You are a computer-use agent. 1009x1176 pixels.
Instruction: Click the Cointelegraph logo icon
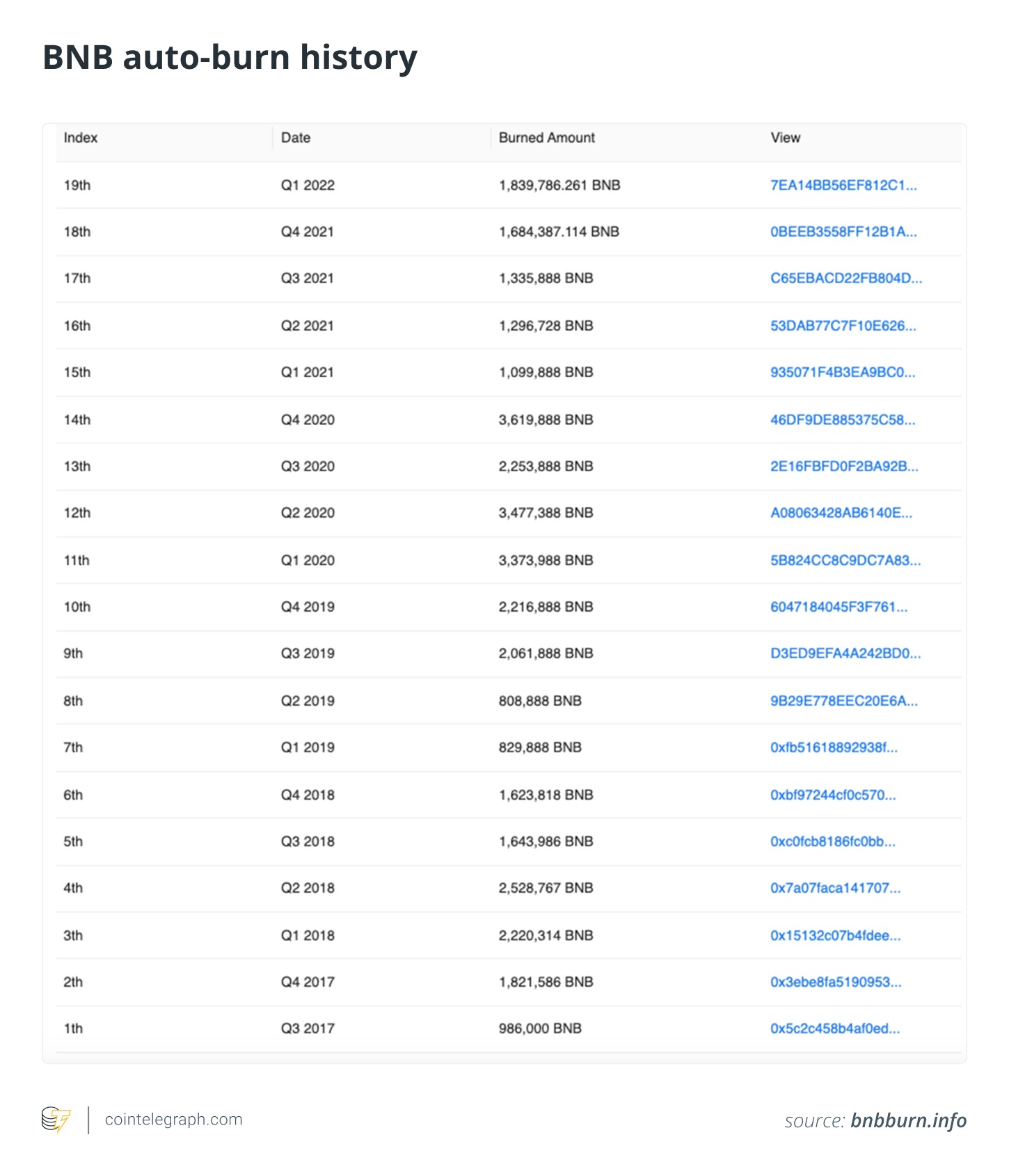point(56,1120)
